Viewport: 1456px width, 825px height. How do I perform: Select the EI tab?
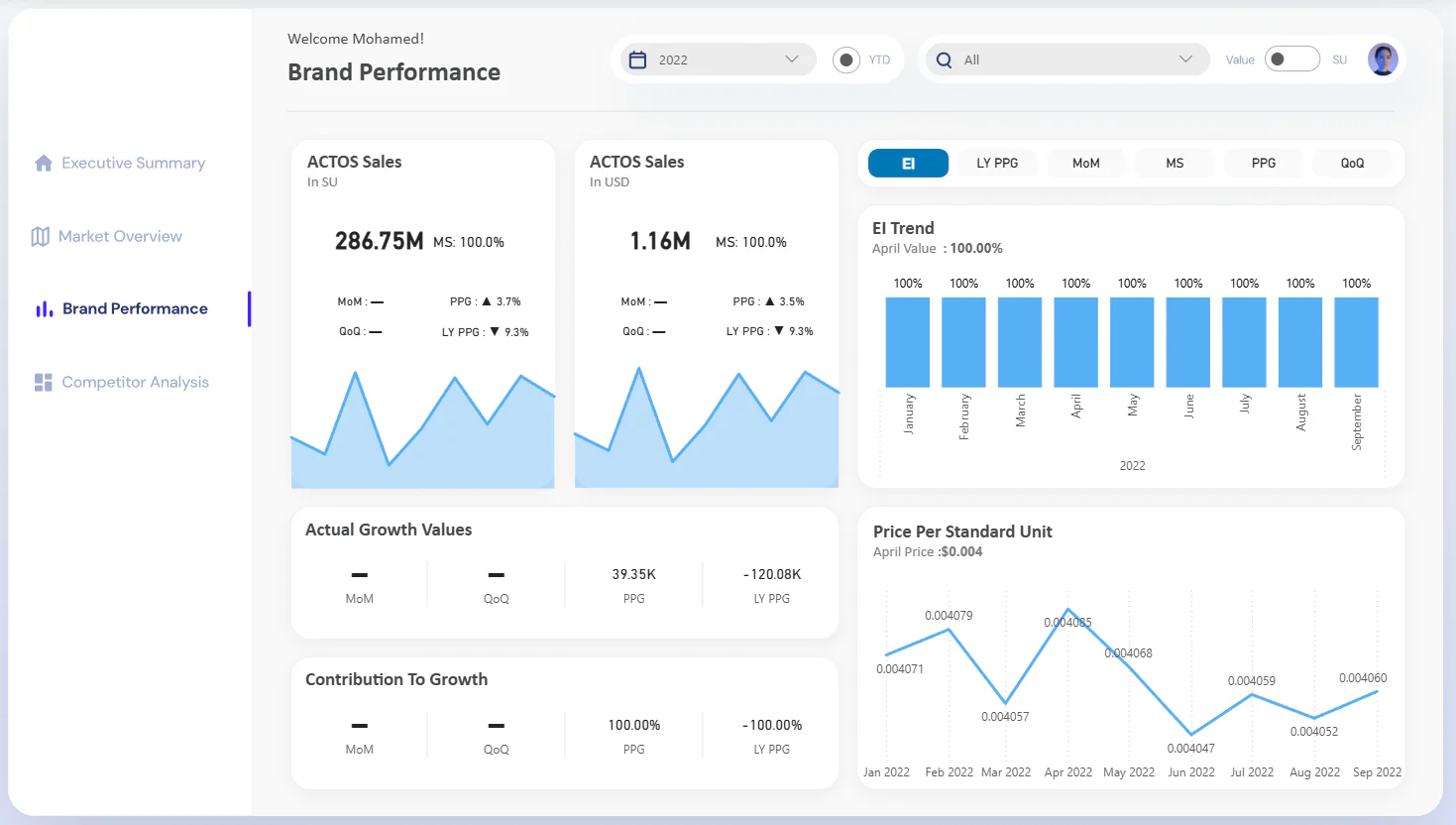(x=908, y=163)
